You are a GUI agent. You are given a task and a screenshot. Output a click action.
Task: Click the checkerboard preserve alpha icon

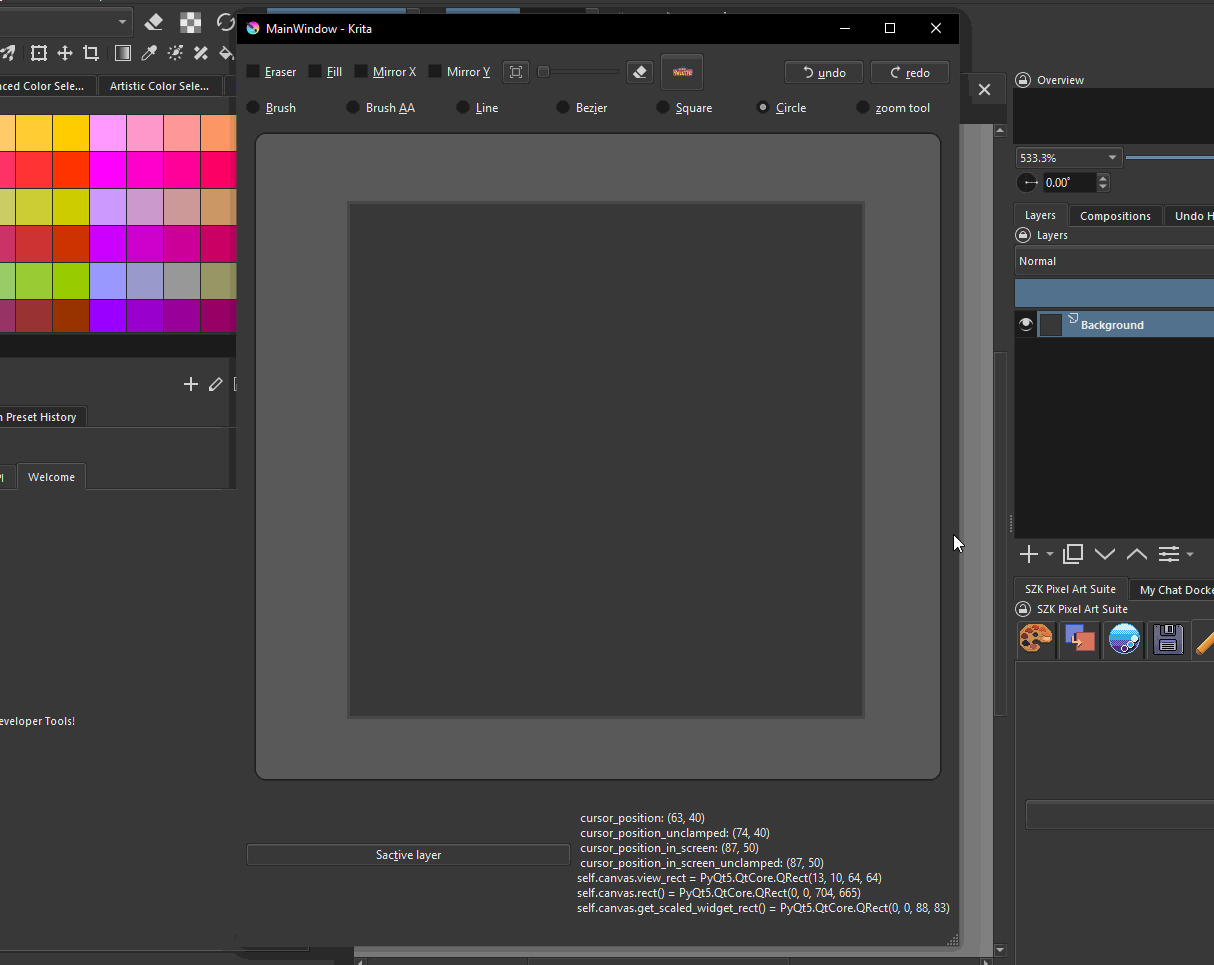(x=190, y=22)
